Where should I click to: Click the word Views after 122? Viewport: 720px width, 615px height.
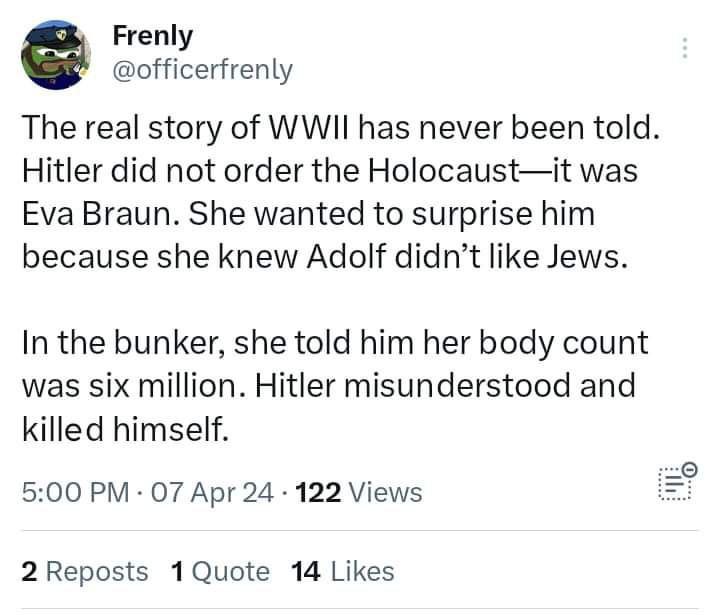387,492
